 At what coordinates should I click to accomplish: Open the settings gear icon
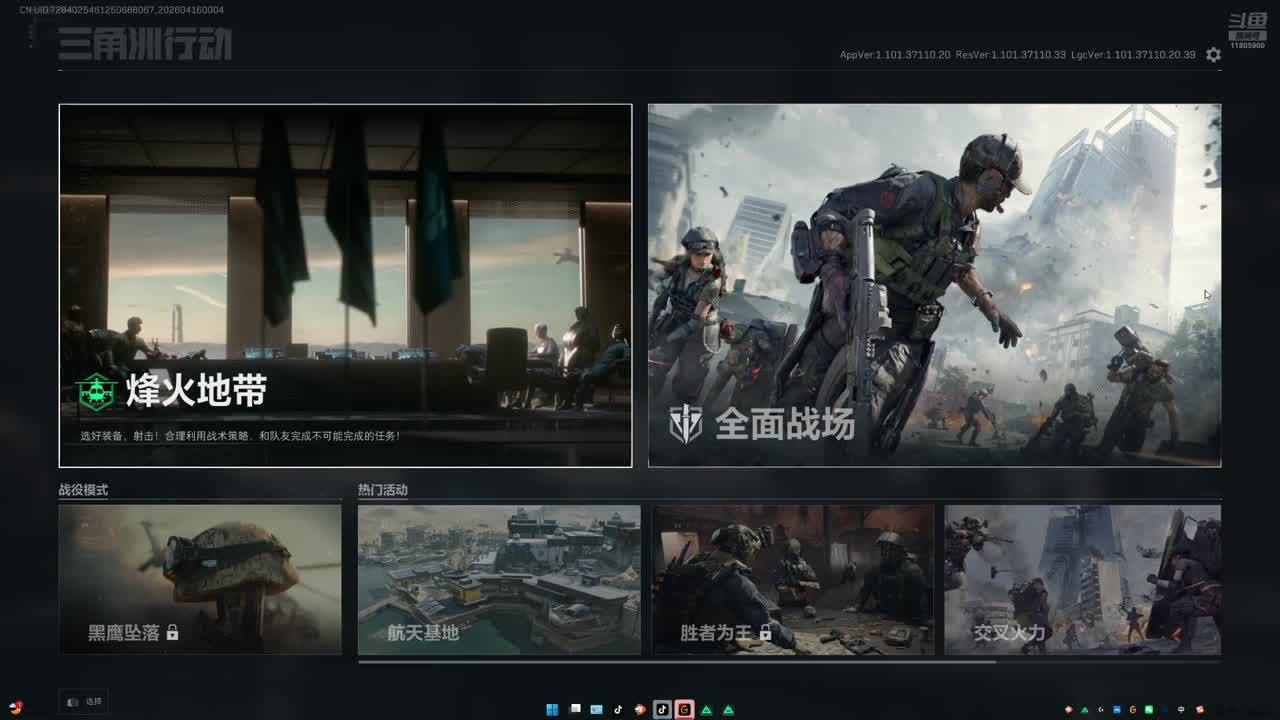[1213, 55]
